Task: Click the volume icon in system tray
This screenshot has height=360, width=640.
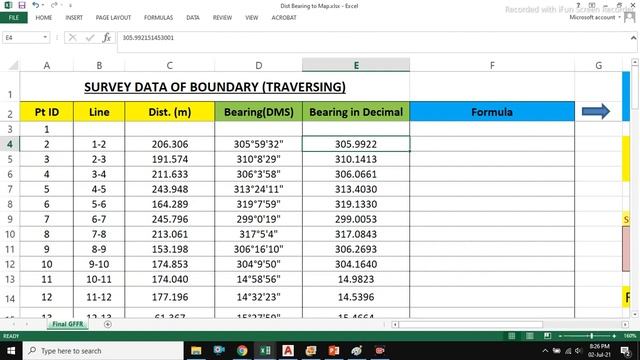Action: pos(578,351)
